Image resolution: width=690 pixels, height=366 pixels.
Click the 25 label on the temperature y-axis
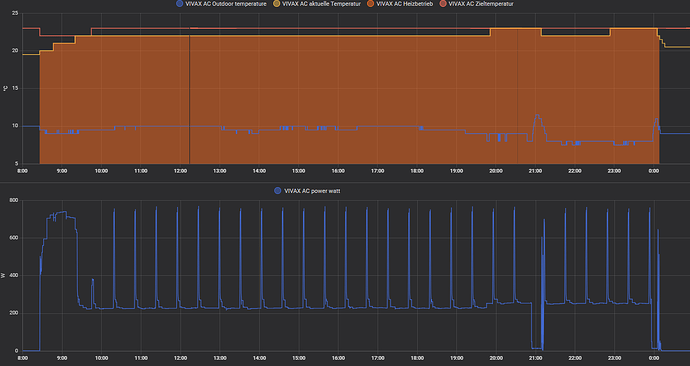pos(15,13)
